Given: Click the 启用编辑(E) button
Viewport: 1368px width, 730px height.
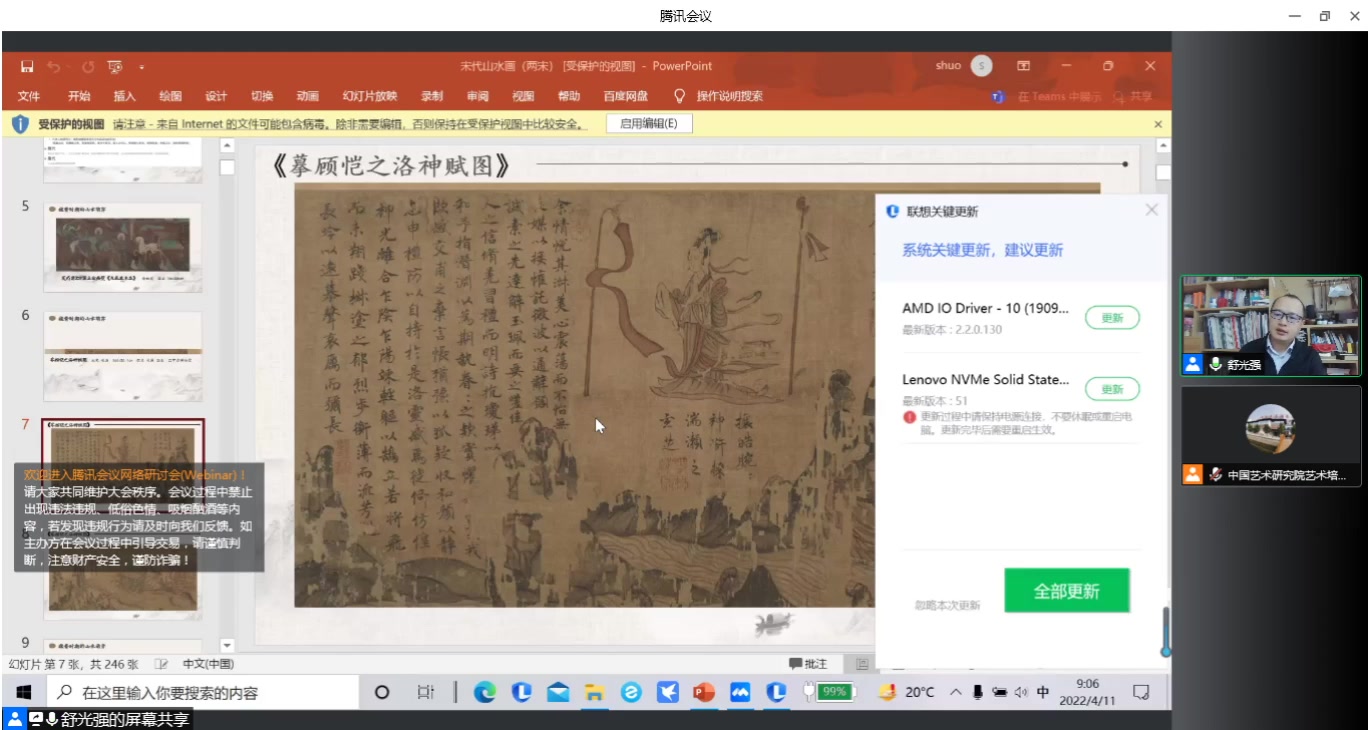Looking at the screenshot, I should pos(649,124).
